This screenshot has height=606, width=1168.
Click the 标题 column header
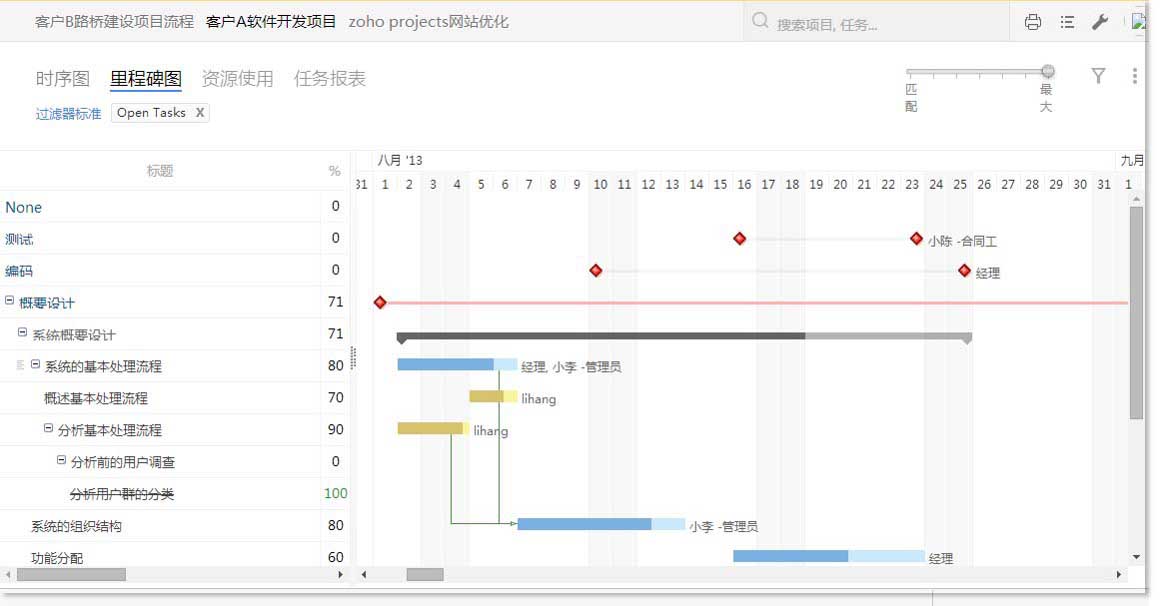click(160, 171)
